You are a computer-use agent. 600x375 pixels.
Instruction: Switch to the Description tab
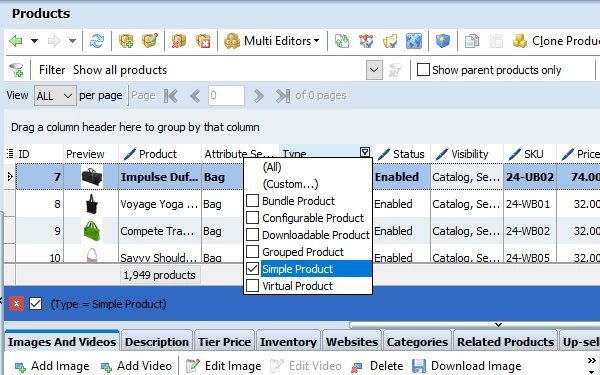coord(157,342)
